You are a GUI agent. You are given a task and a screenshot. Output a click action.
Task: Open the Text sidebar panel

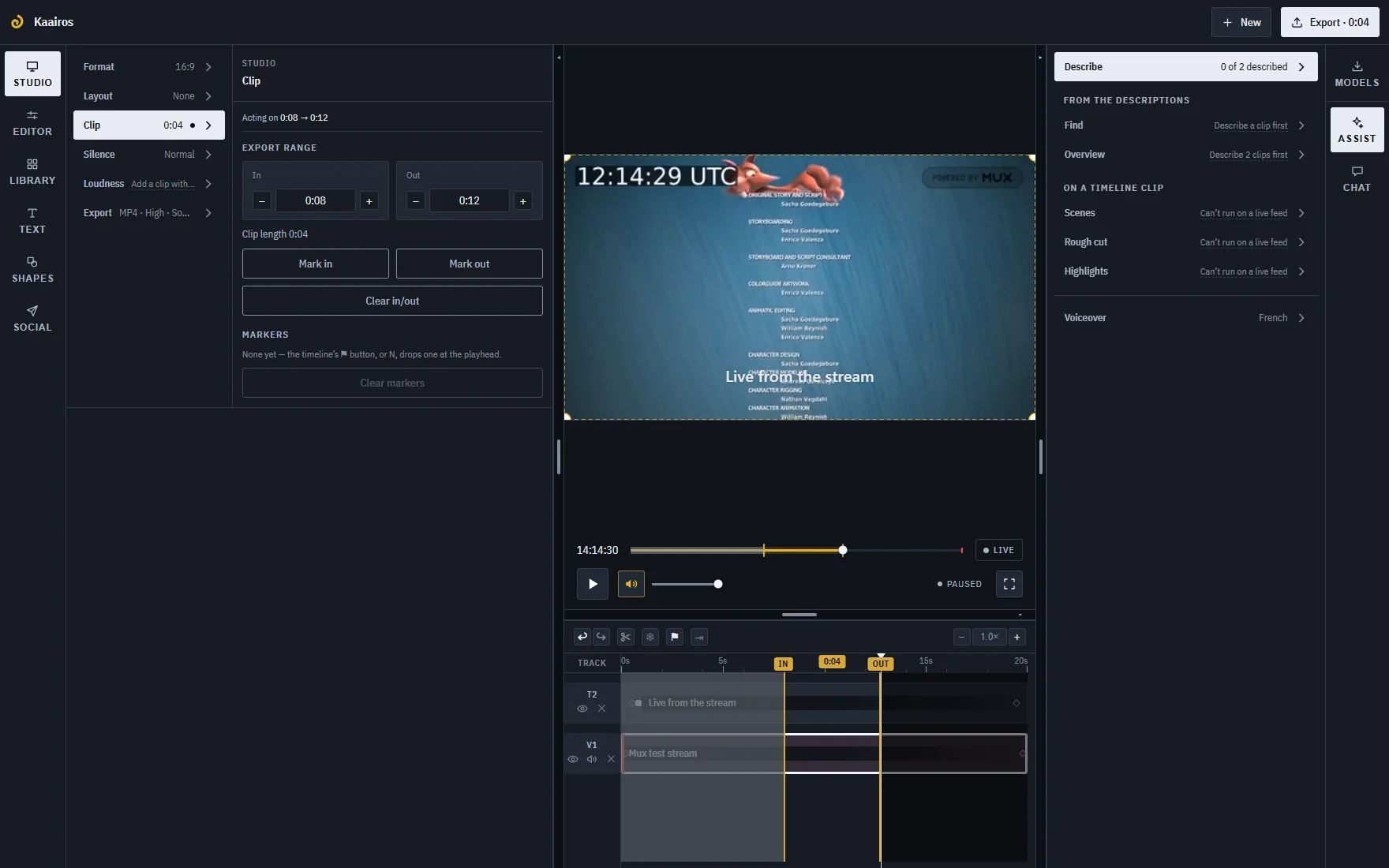click(x=32, y=221)
